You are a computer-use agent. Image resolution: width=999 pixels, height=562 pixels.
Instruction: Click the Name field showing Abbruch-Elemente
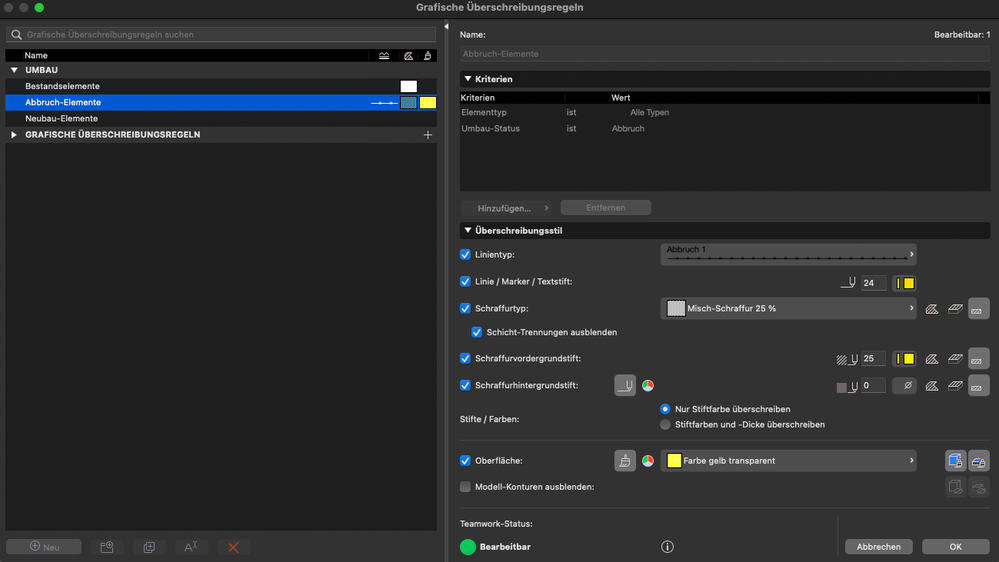pyautogui.click(x=724, y=54)
